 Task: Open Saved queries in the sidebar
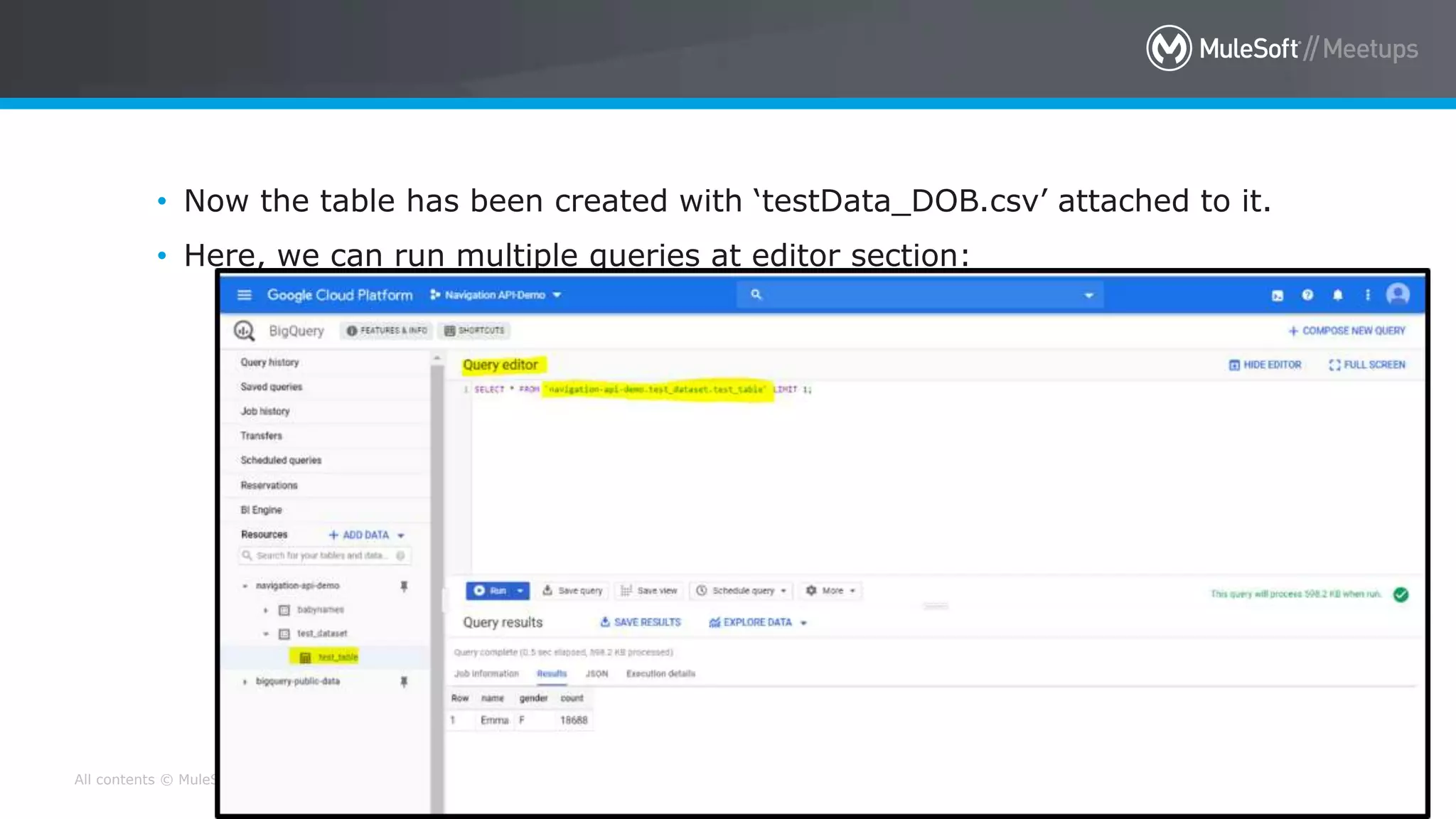coord(271,387)
